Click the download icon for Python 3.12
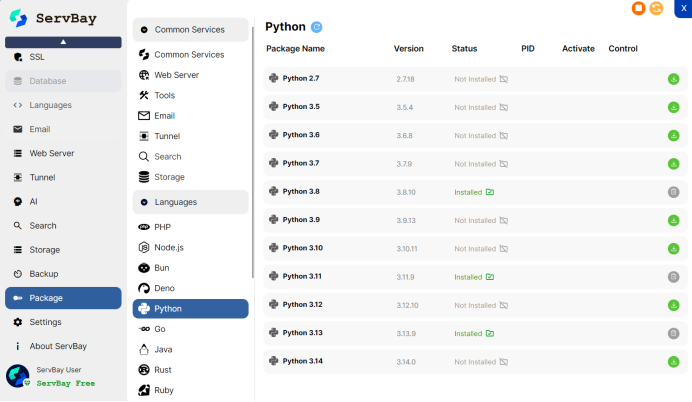This screenshot has height=402, width=692. point(673,305)
